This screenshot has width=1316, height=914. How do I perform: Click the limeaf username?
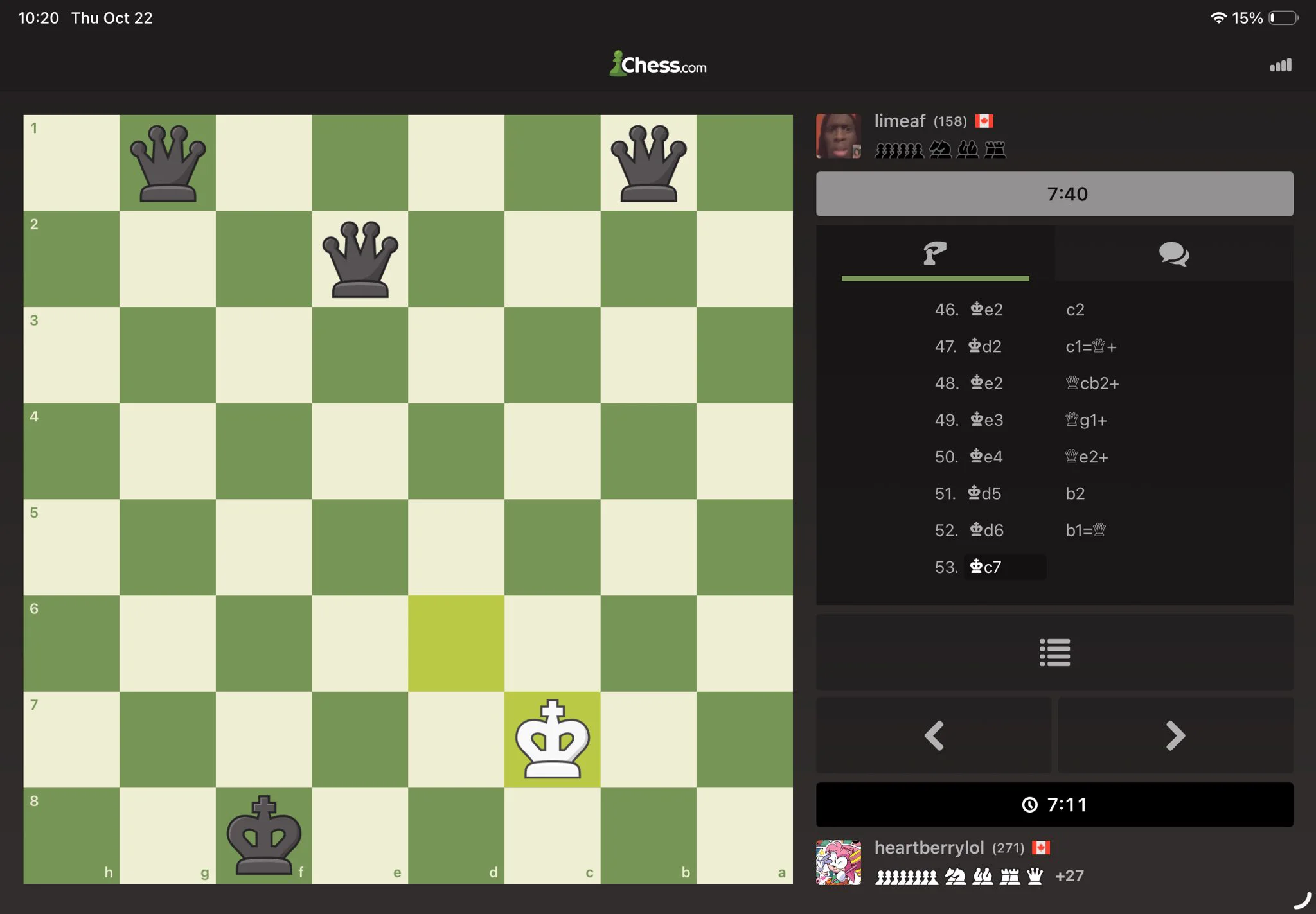[x=900, y=121]
